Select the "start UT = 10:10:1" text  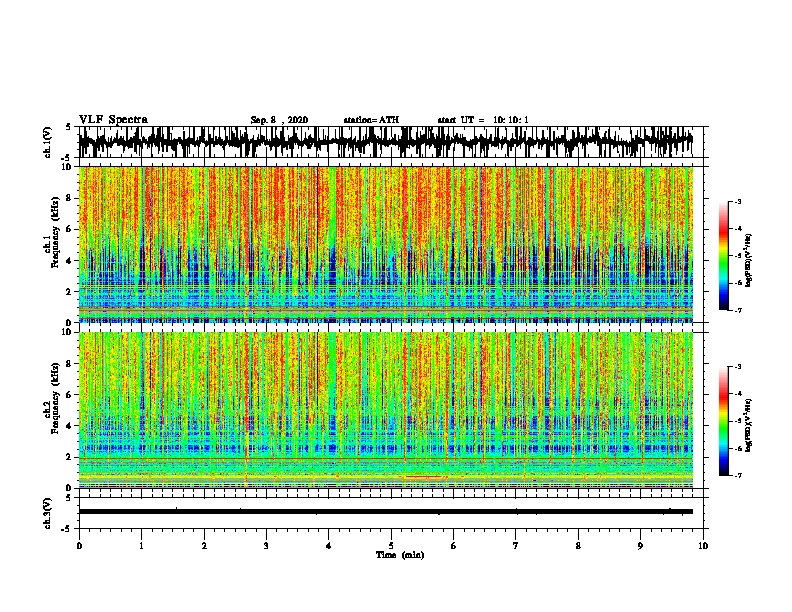pos(483,120)
